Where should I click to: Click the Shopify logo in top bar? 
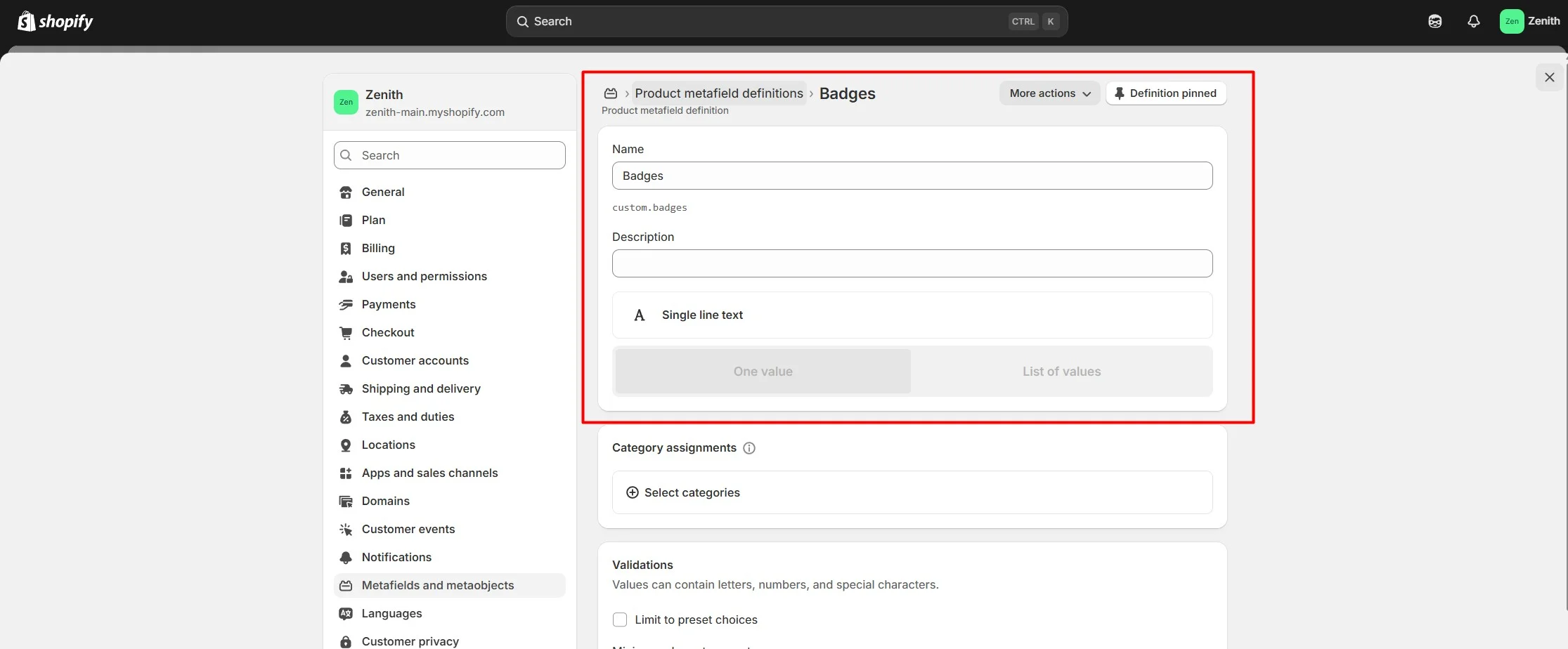pyautogui.click(x=55, y=21)
